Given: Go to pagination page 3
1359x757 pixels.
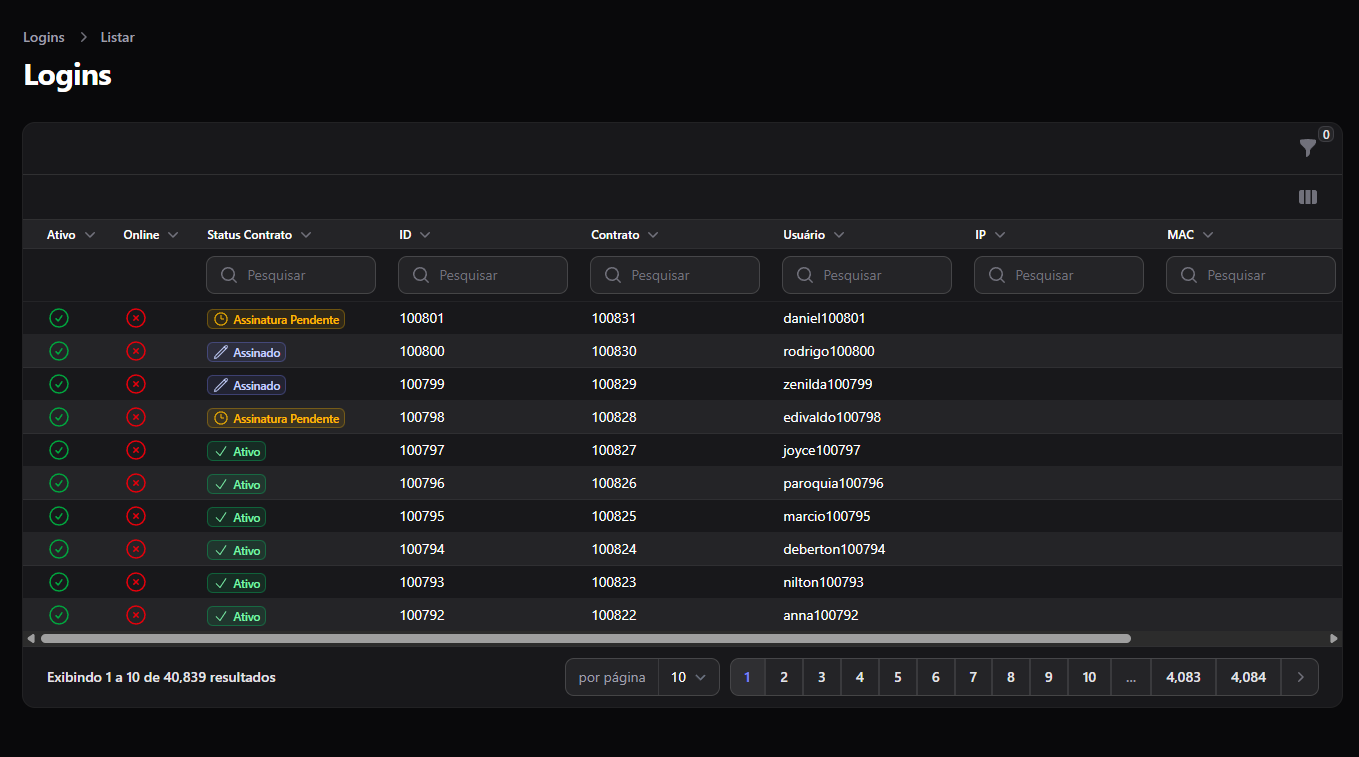Looking at the screenshot, I should pyautogui.click(x=822, y=677).
